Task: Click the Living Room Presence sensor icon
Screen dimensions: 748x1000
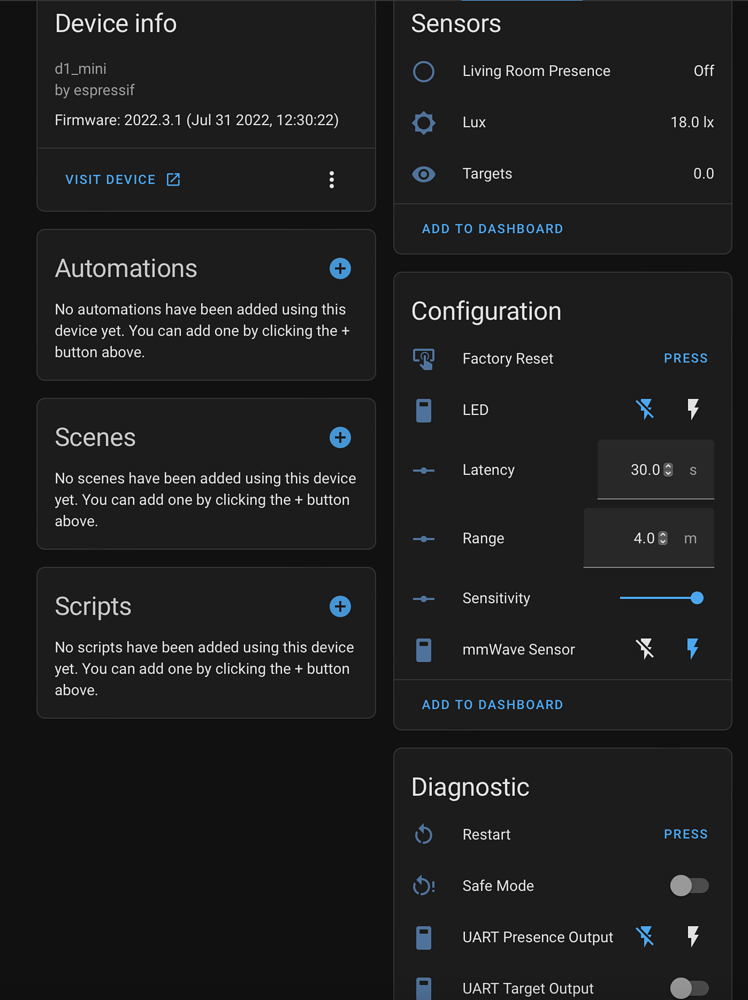Action: (423, 71)
